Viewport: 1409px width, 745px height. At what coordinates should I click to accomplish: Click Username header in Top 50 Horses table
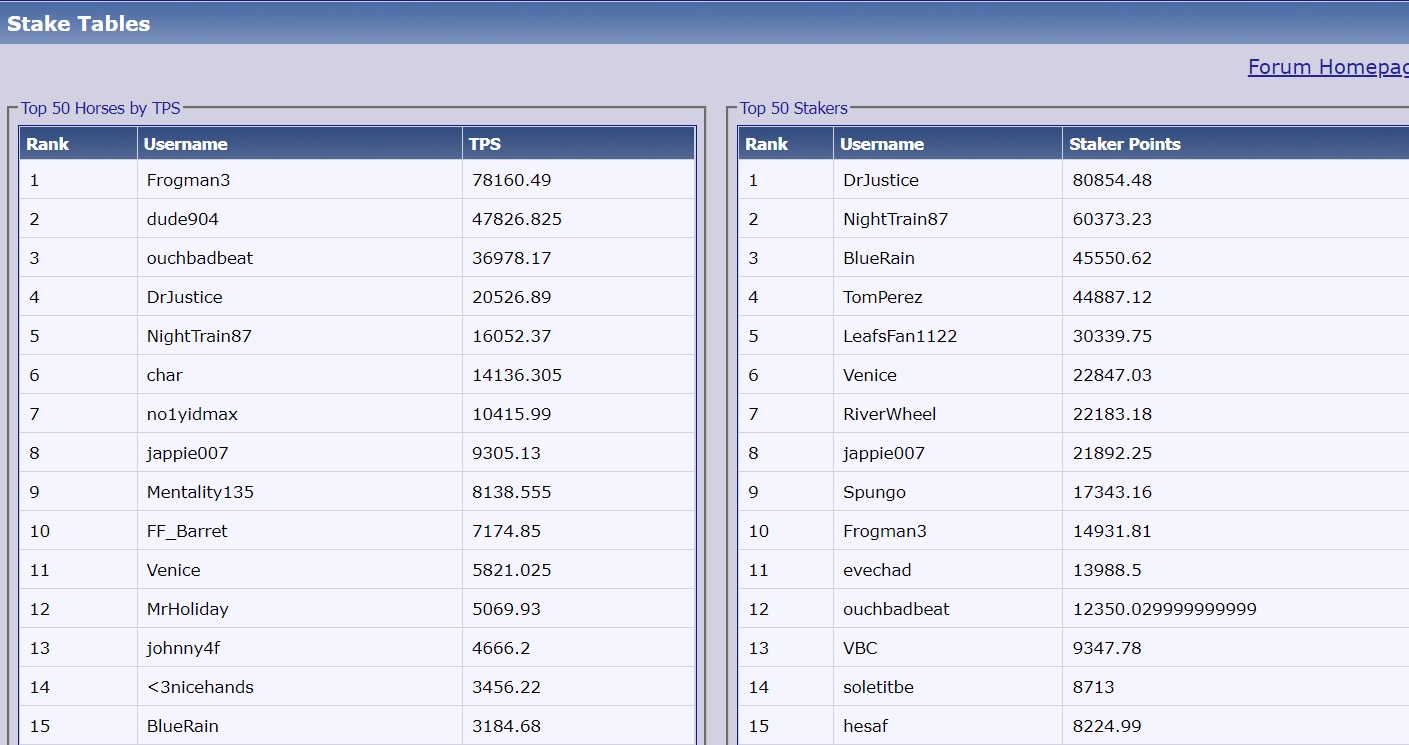pos(185,144)
